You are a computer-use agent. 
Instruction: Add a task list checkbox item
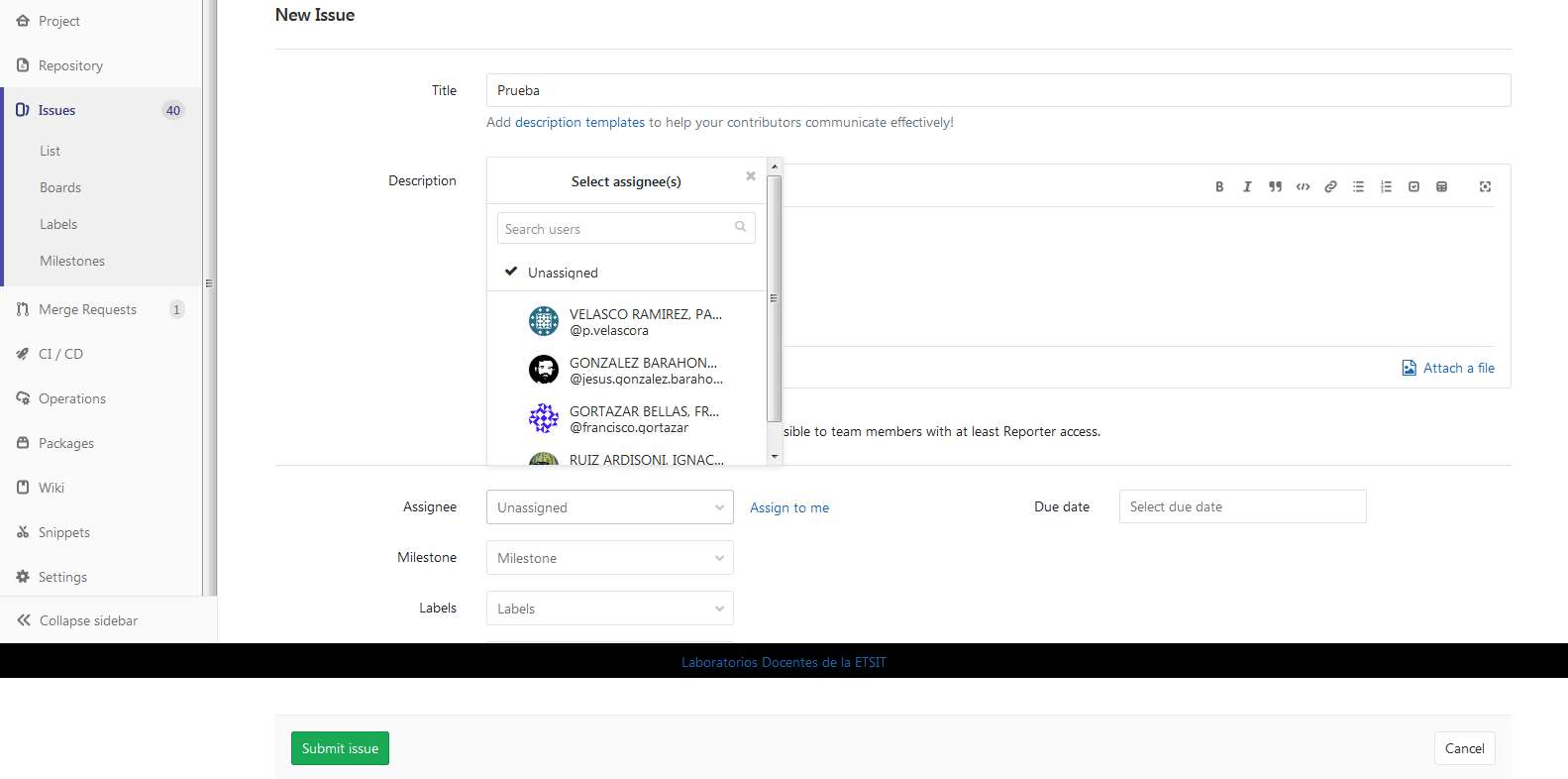point(1413,186)
